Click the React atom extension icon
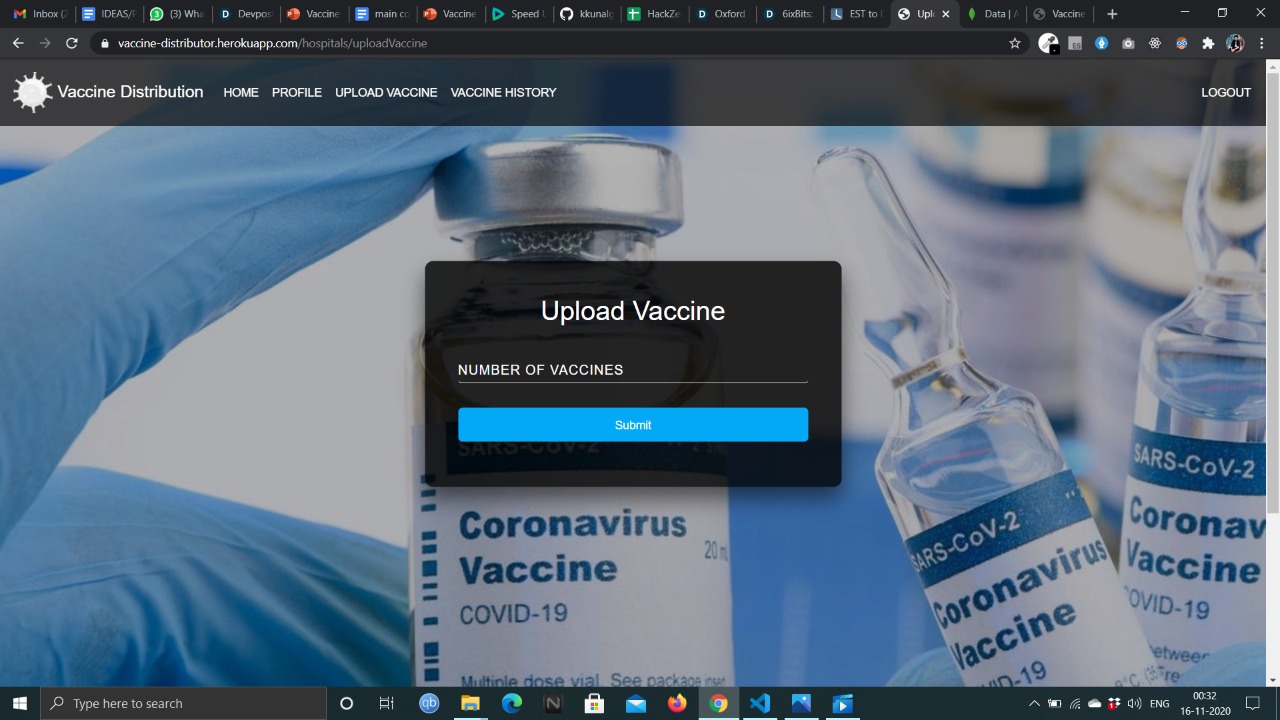This screenshot has width=1280, height=720. pos(1155,43)
